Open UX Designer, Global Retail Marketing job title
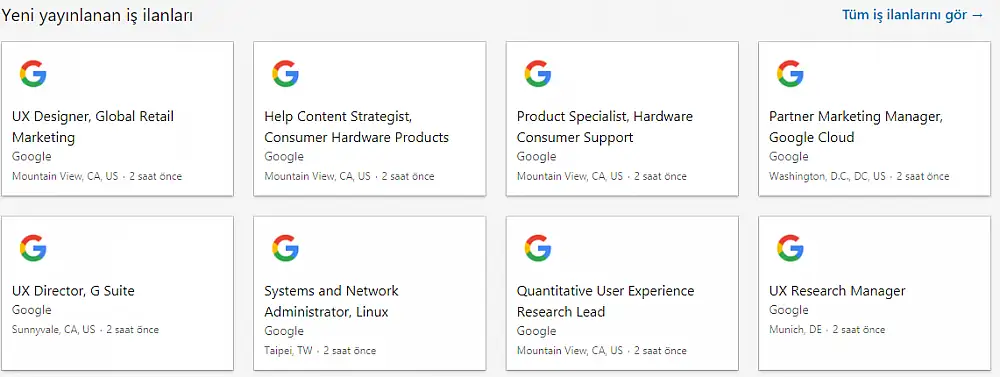1000x377 pixels. [93, 127]
